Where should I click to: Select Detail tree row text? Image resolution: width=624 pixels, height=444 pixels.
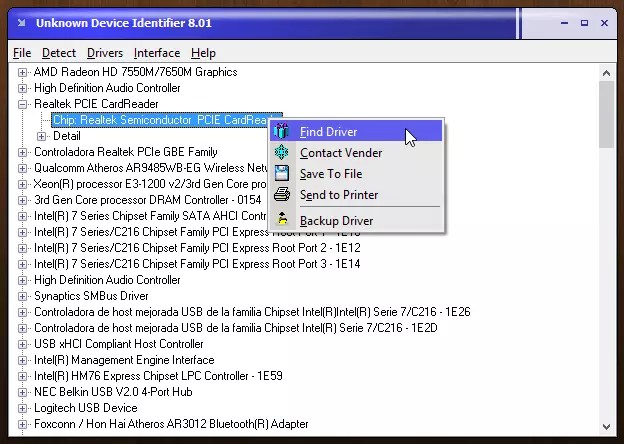pyautogui.click(x=67, y=136)
